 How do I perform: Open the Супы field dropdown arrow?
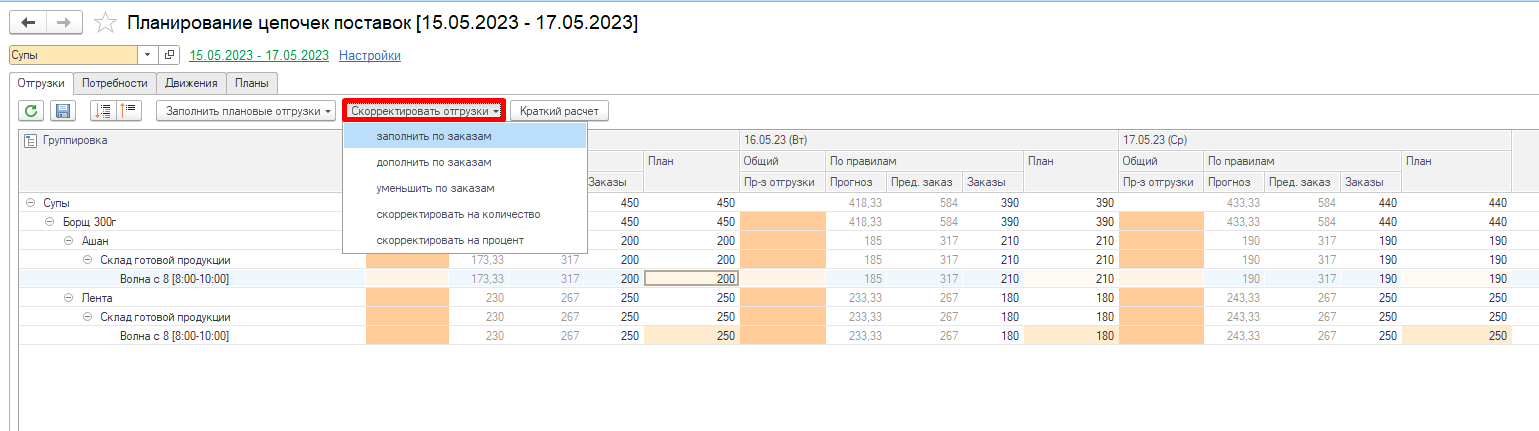pos(148,55)
